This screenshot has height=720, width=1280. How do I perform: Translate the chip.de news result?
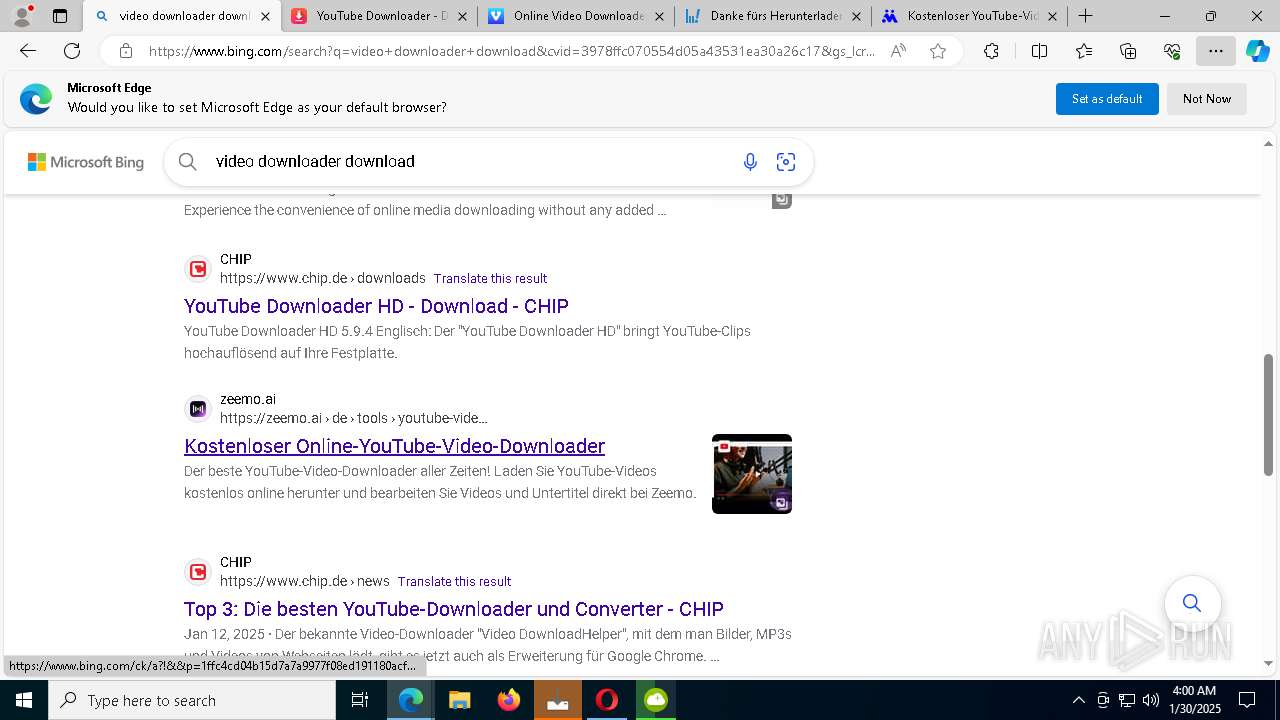(x=454, y=582)
